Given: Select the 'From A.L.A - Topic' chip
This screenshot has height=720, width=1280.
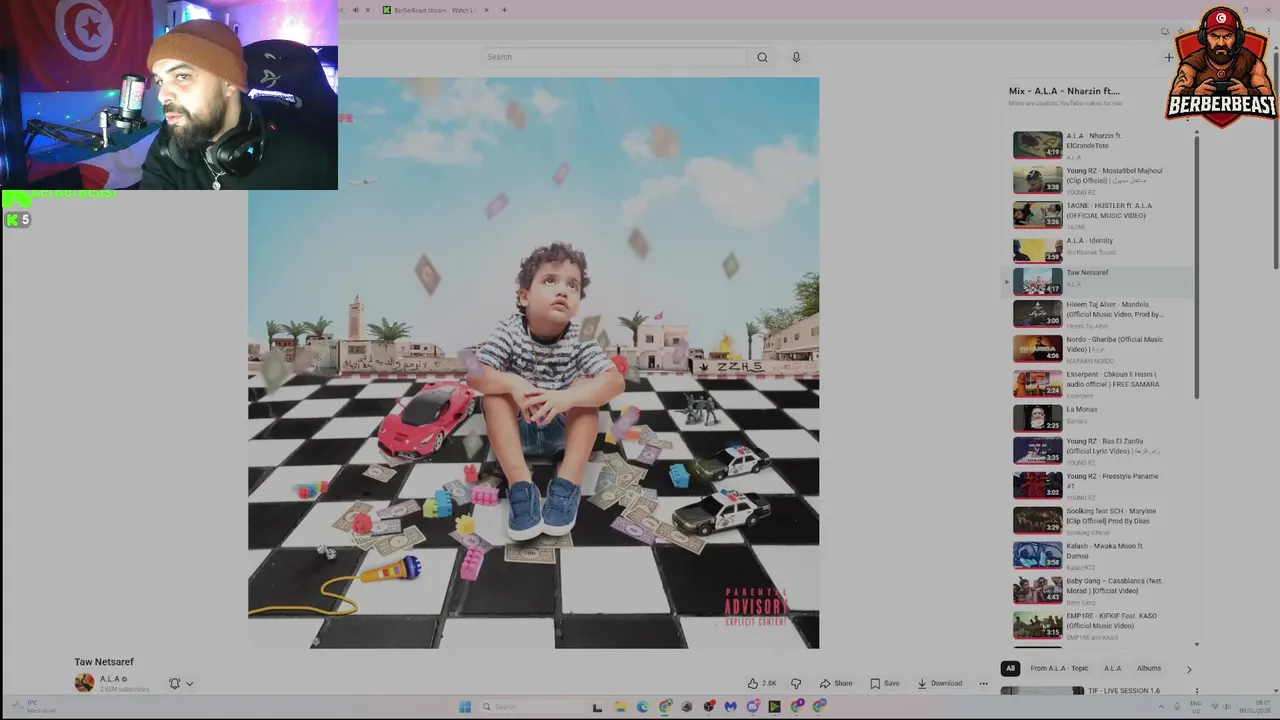Looking at the screenshot, I should (x=1059, y=668).
